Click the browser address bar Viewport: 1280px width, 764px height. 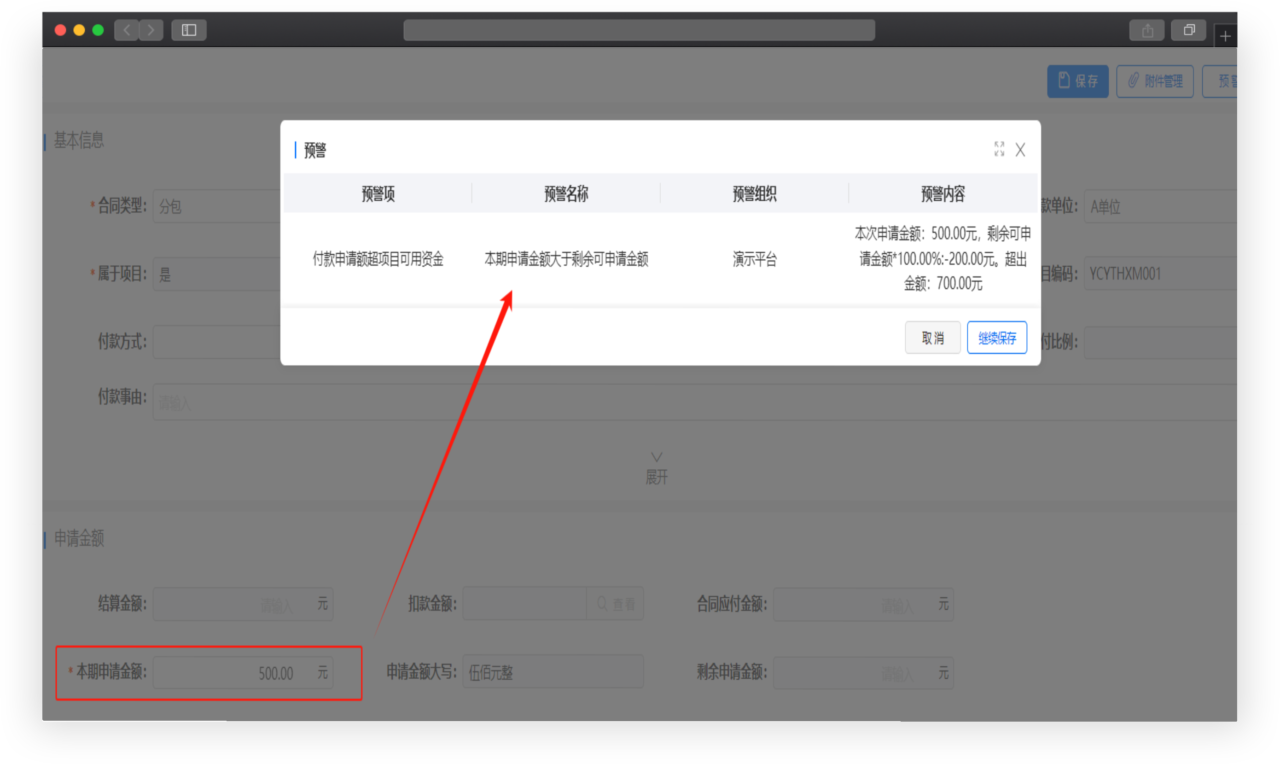click(639, 30)
